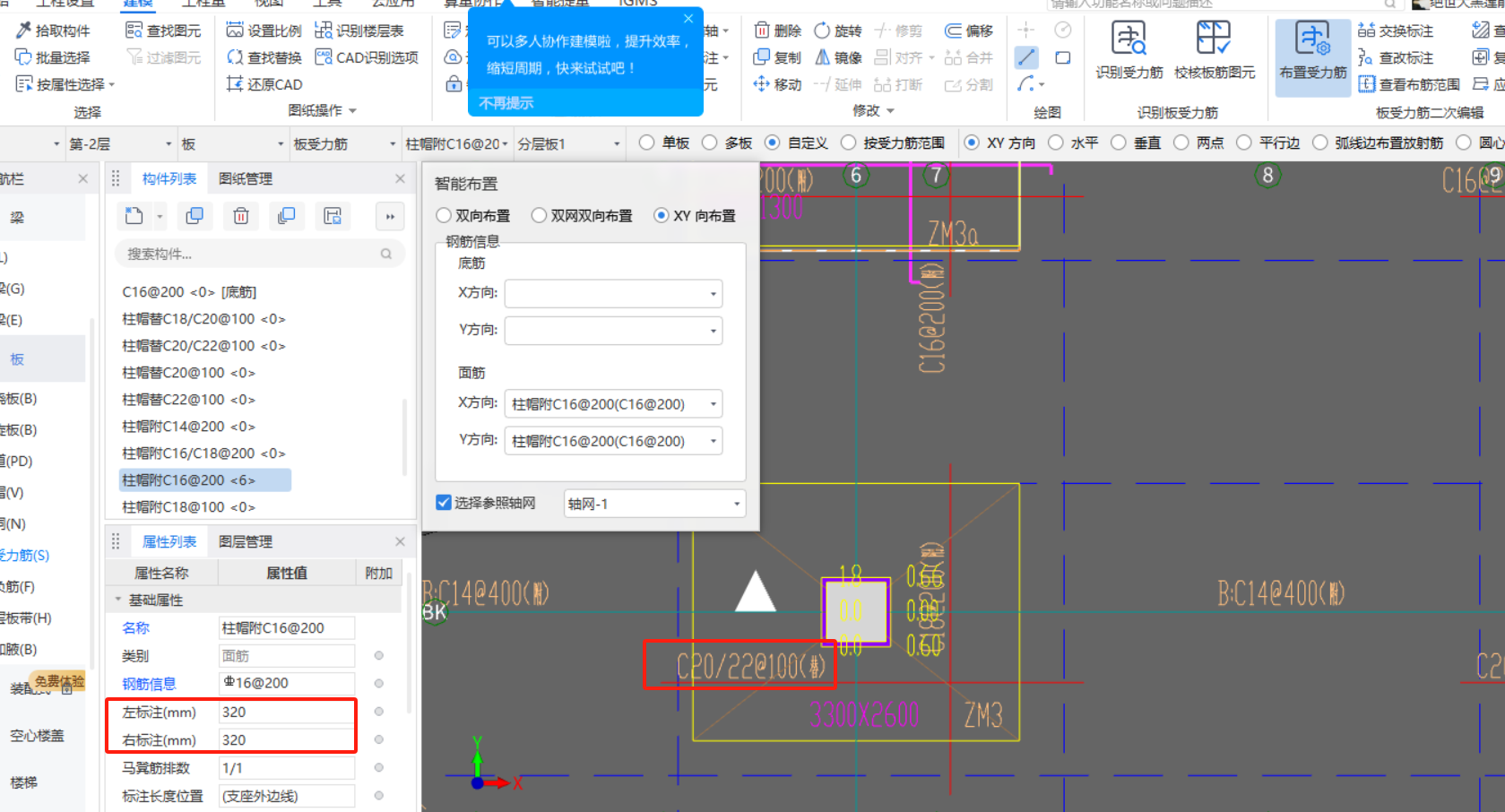
Task: Uncheck the 选择参照轴网 checkbox
Action: click(x=444, y=502)
